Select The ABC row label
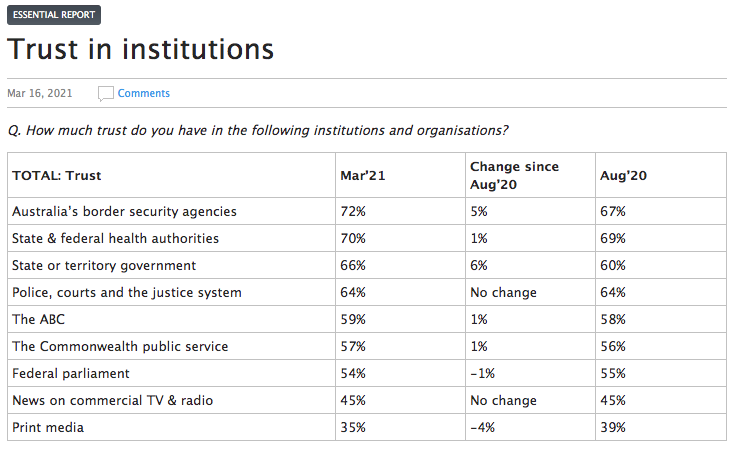Viewport: 736px width, 449px height. (39, 320)
